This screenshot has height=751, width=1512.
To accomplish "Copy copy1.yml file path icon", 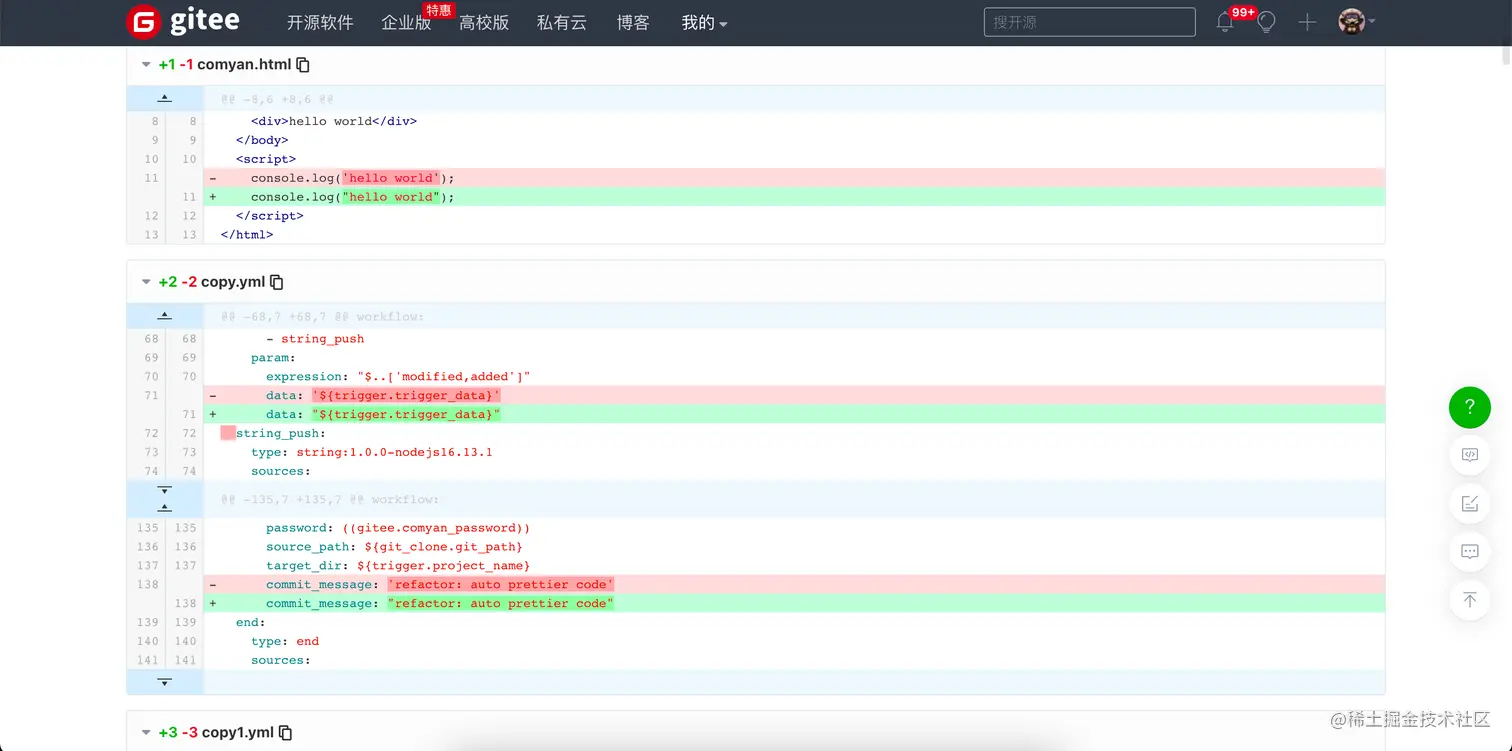I will tap(286, 733).
